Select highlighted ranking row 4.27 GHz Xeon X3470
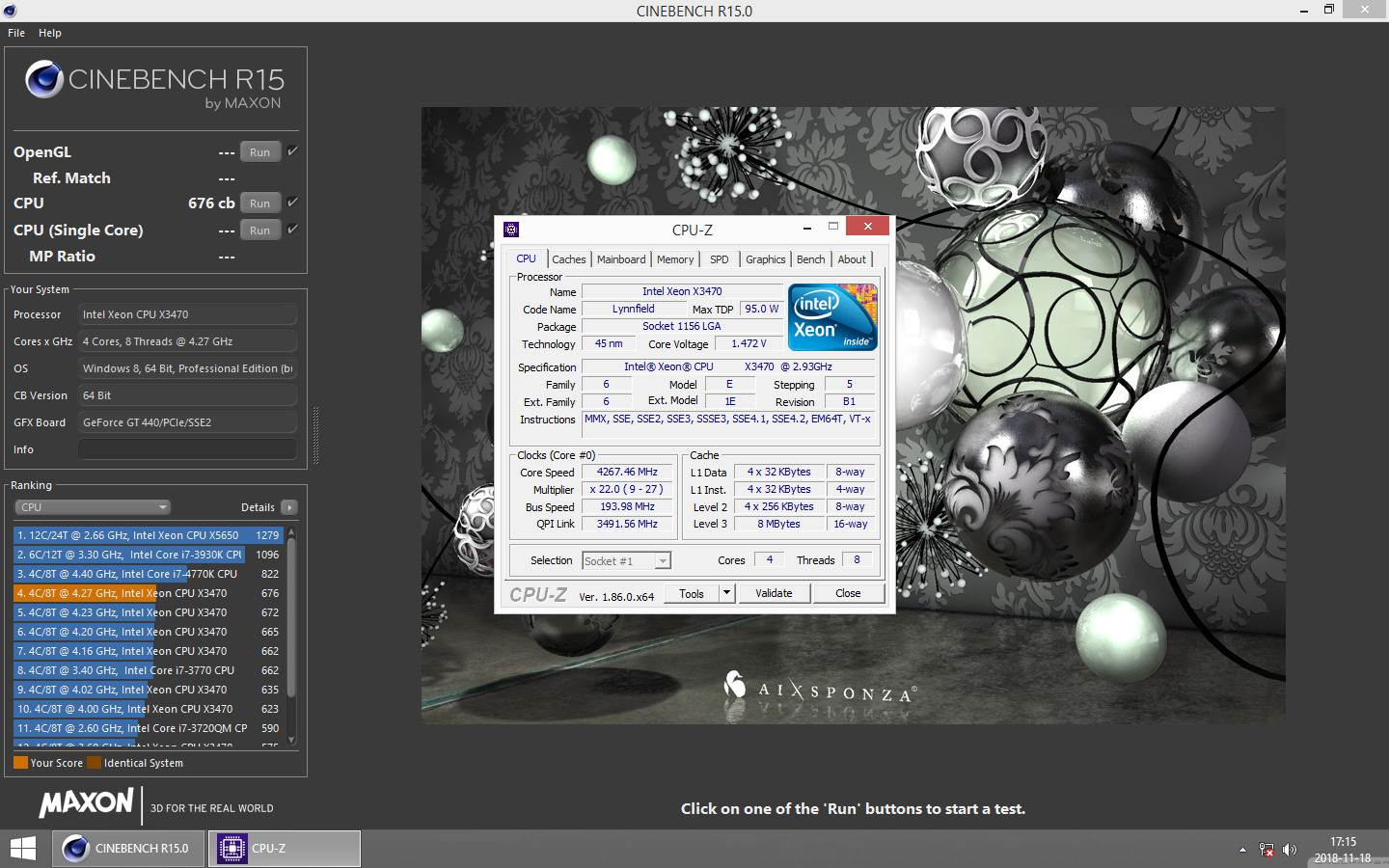 click(x=148, y=593)
